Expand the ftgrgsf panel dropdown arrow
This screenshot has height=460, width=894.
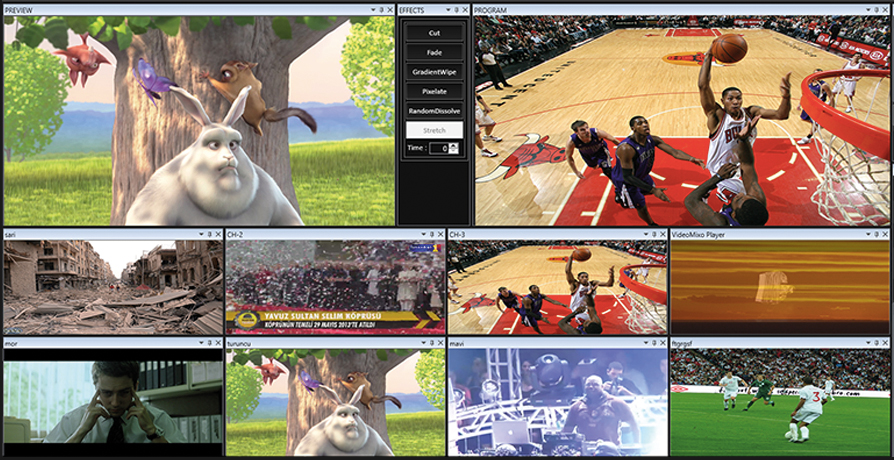(867, 343)
